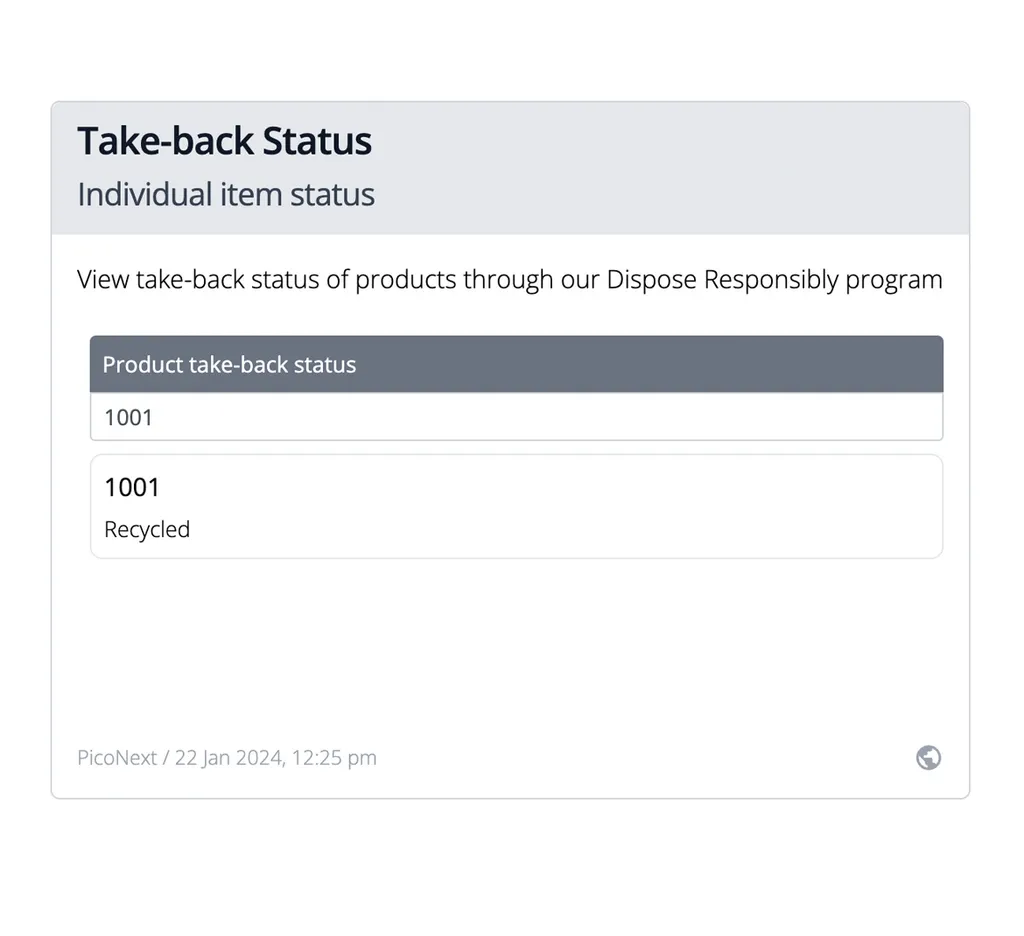Click the Dispose Responsibly program description text
1024x936 pixels.
coord(510,279)
